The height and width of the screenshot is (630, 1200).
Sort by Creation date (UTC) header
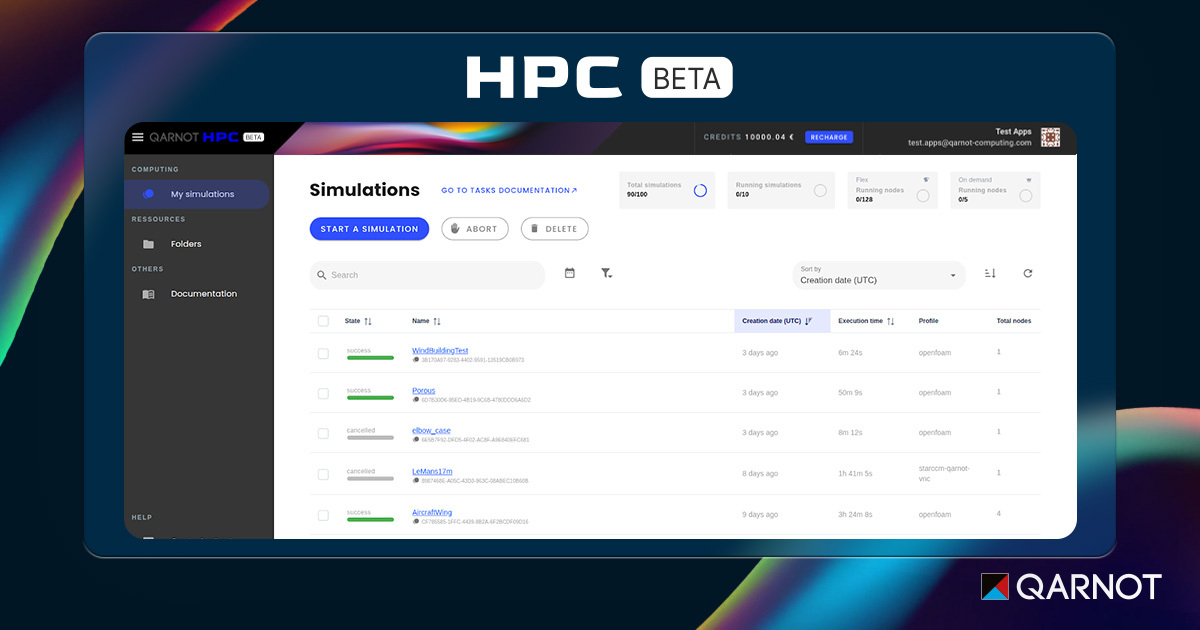tap(782, 321)
